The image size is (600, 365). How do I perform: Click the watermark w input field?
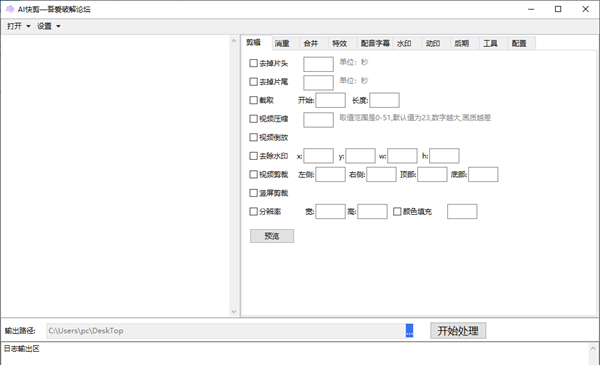pyautogui.click(x=402, y=156)
